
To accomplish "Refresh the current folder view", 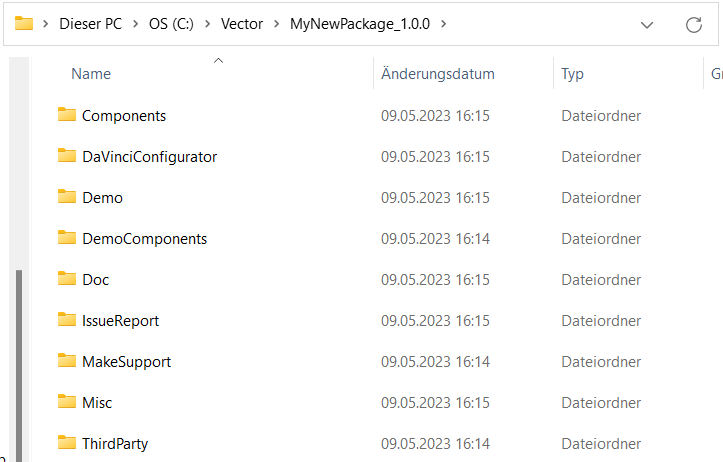I will [x=693, y=24].
